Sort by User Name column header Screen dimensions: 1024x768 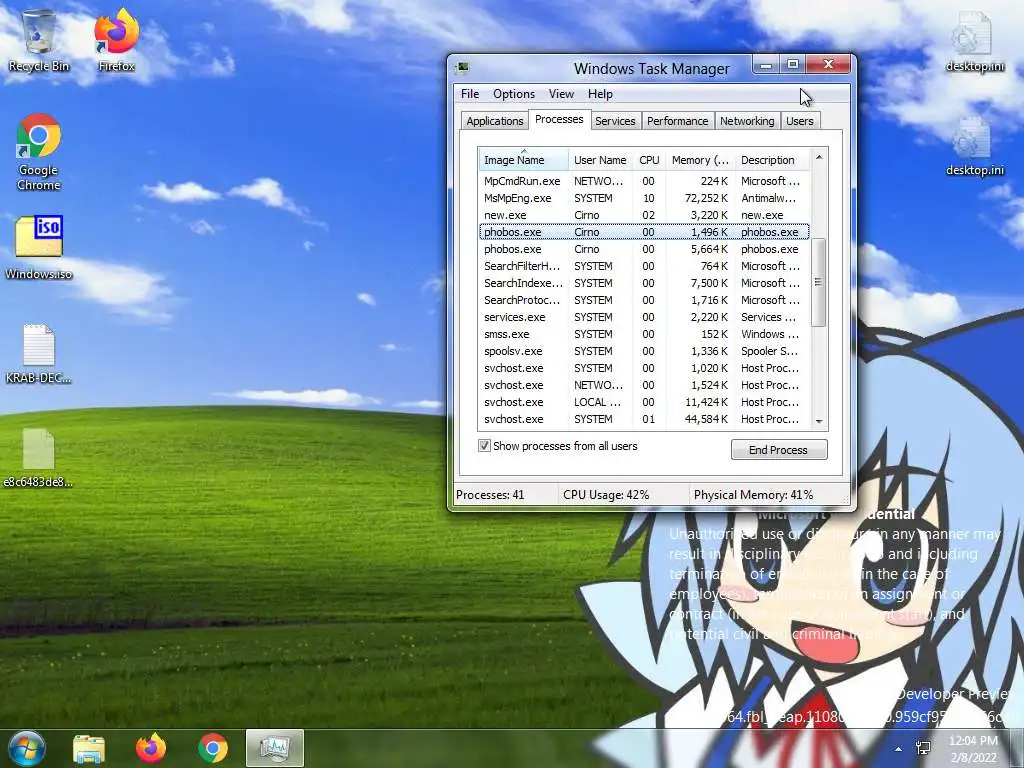600,160
